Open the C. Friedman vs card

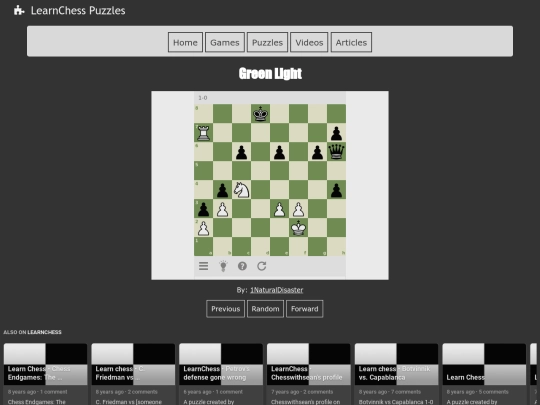133,374
